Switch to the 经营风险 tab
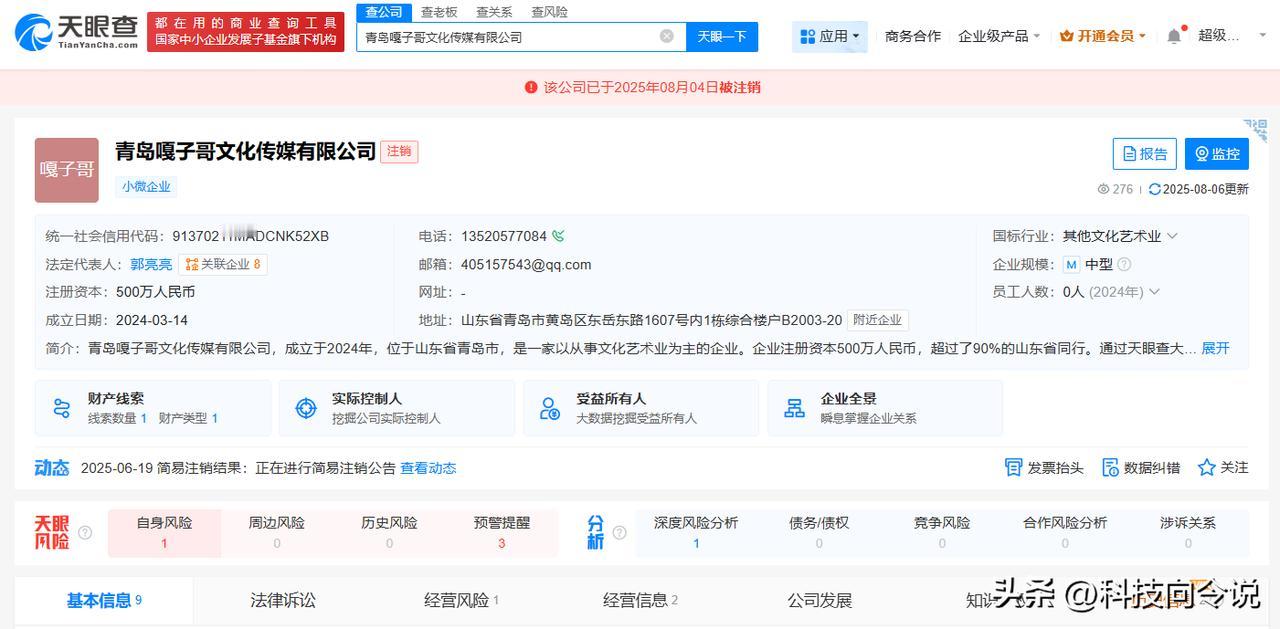This screenshot has width=1280, height=629. [x=461, y=600]
